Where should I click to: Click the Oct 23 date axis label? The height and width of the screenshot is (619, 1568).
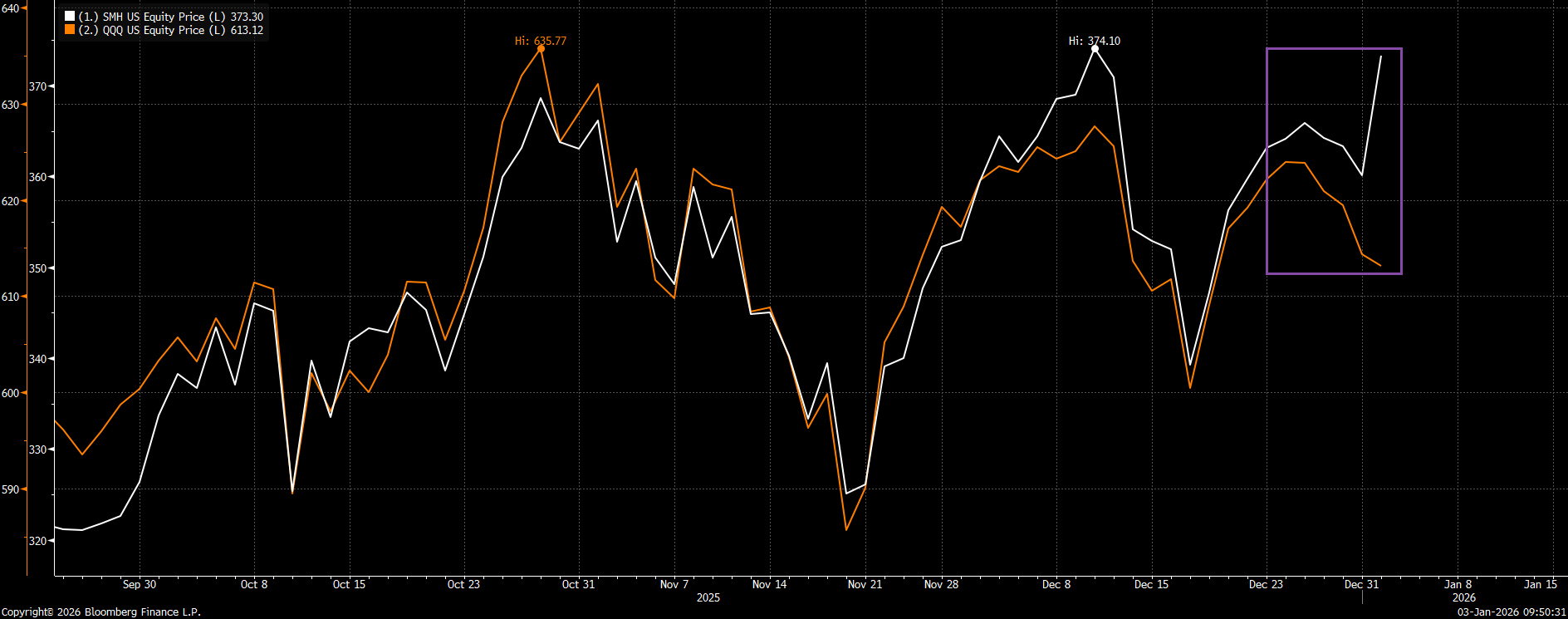[x=463, y=584]
